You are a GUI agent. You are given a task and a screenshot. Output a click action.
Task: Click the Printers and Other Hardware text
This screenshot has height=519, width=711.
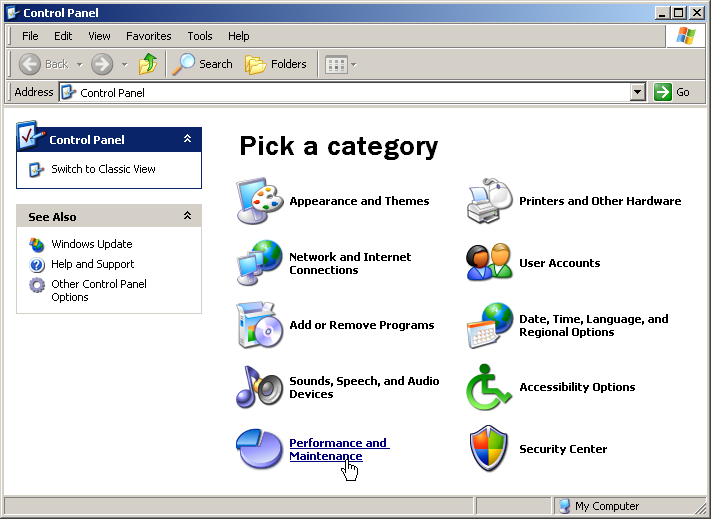[x=600, y=201]
